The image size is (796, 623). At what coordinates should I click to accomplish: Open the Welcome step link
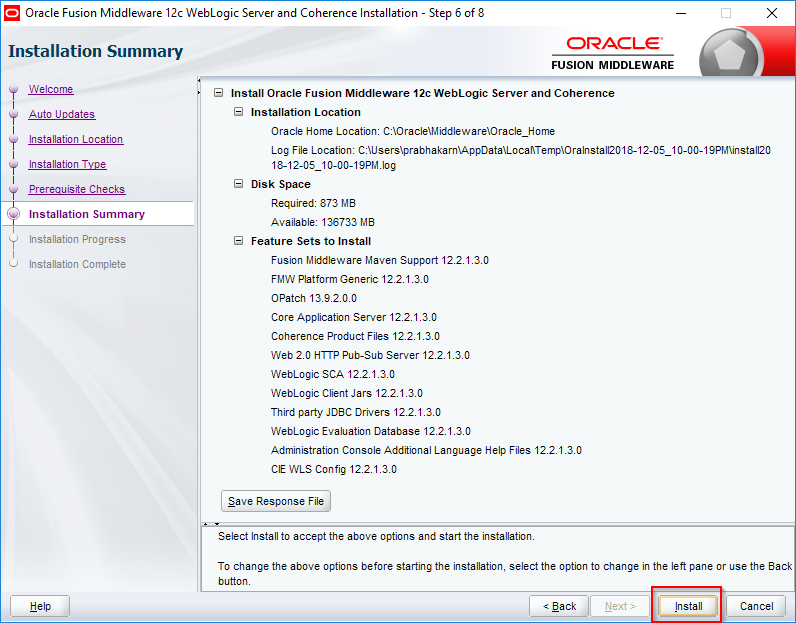click(x=51, y=89)
